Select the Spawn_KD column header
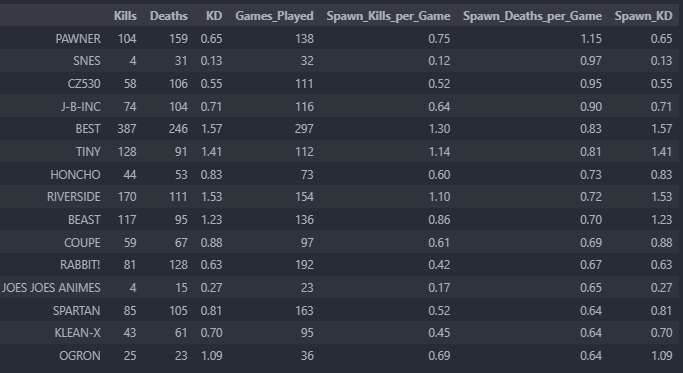 click(643, 16)
